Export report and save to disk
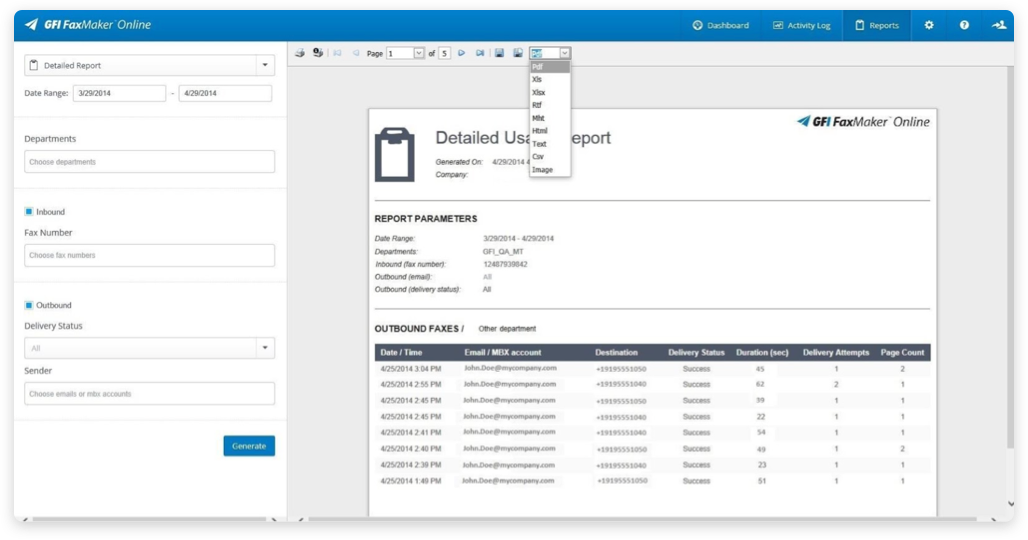This screenshot has height=540, width=1028. coord(500,53)
